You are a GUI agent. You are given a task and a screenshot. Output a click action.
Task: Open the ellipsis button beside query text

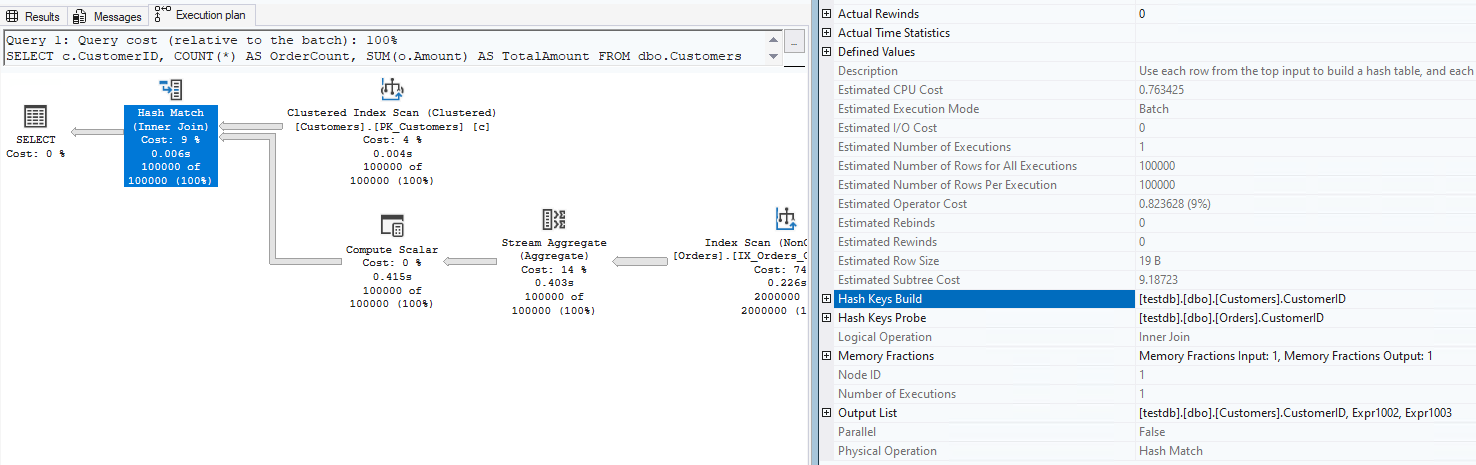[794, 45]
